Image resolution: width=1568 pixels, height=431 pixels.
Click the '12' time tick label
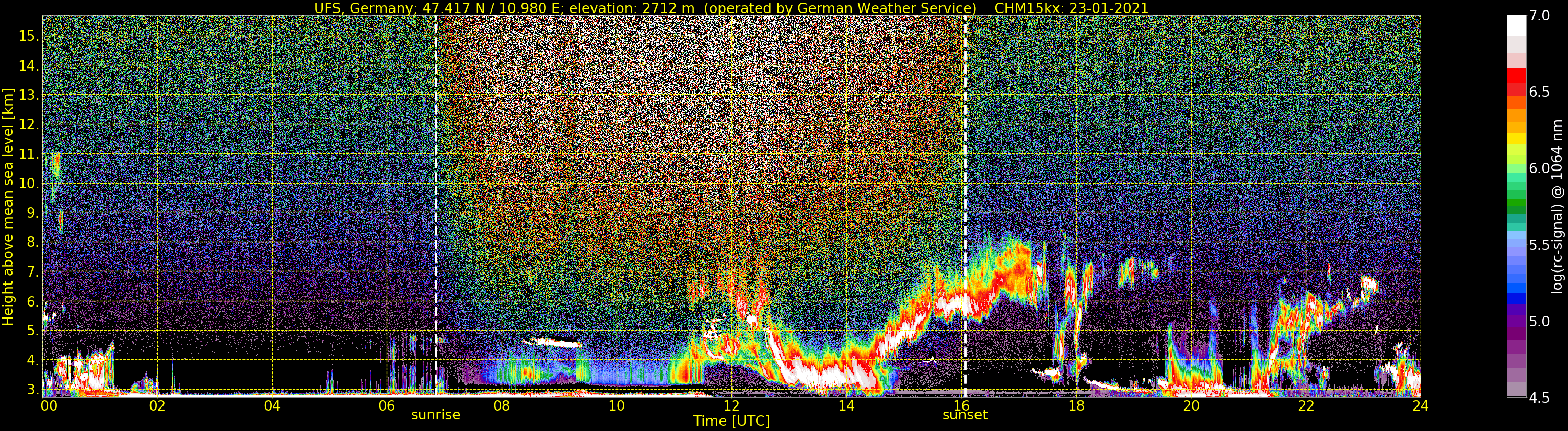731,405
